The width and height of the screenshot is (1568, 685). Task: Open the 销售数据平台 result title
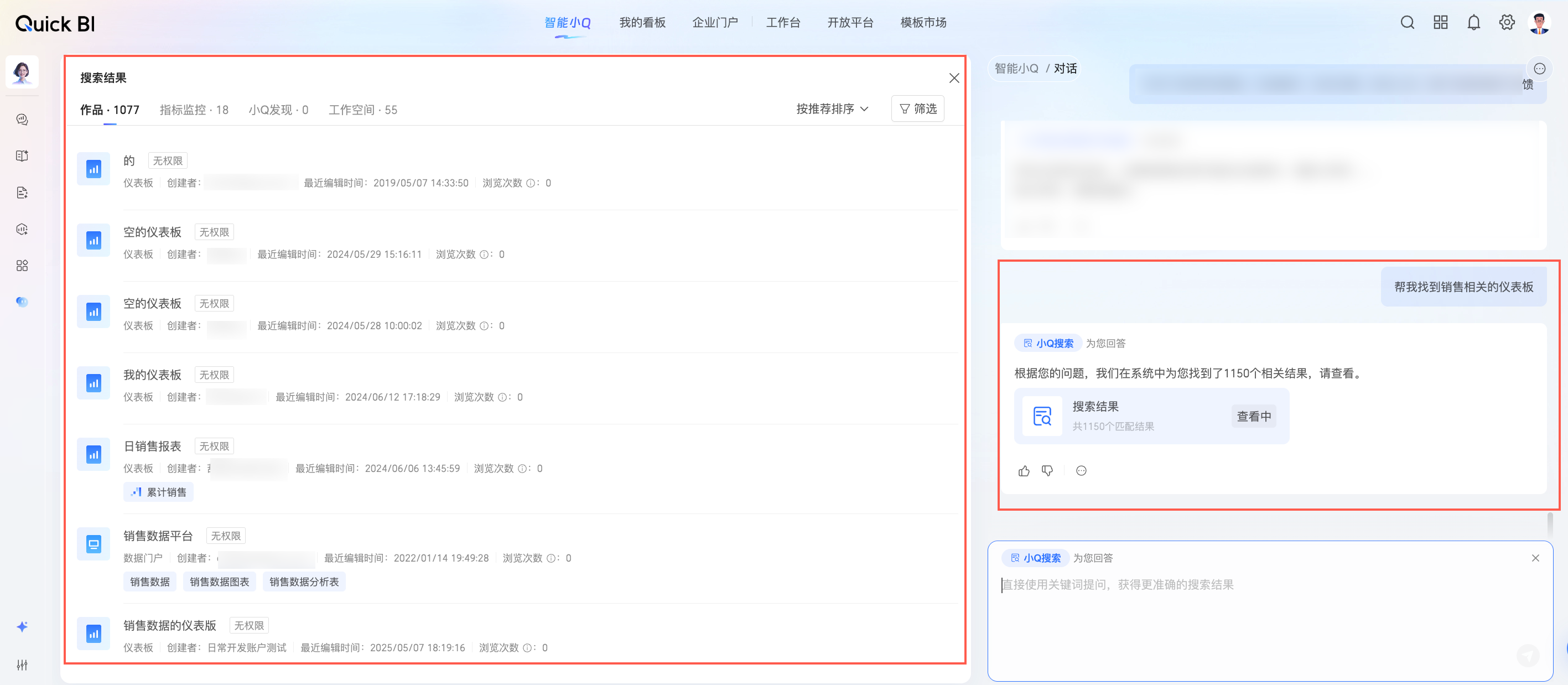(158, 536)
